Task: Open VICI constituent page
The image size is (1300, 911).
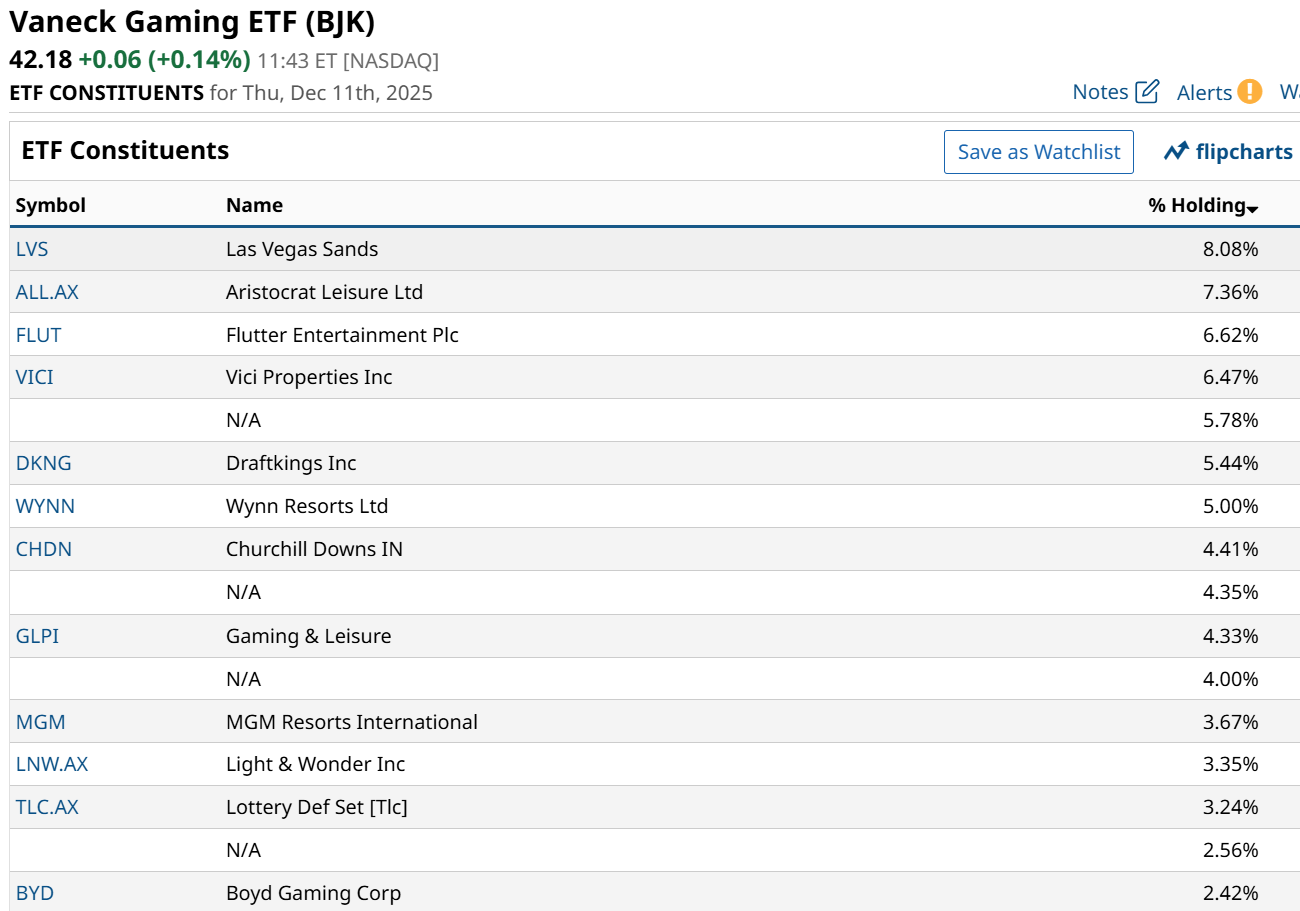Action: 35,377
